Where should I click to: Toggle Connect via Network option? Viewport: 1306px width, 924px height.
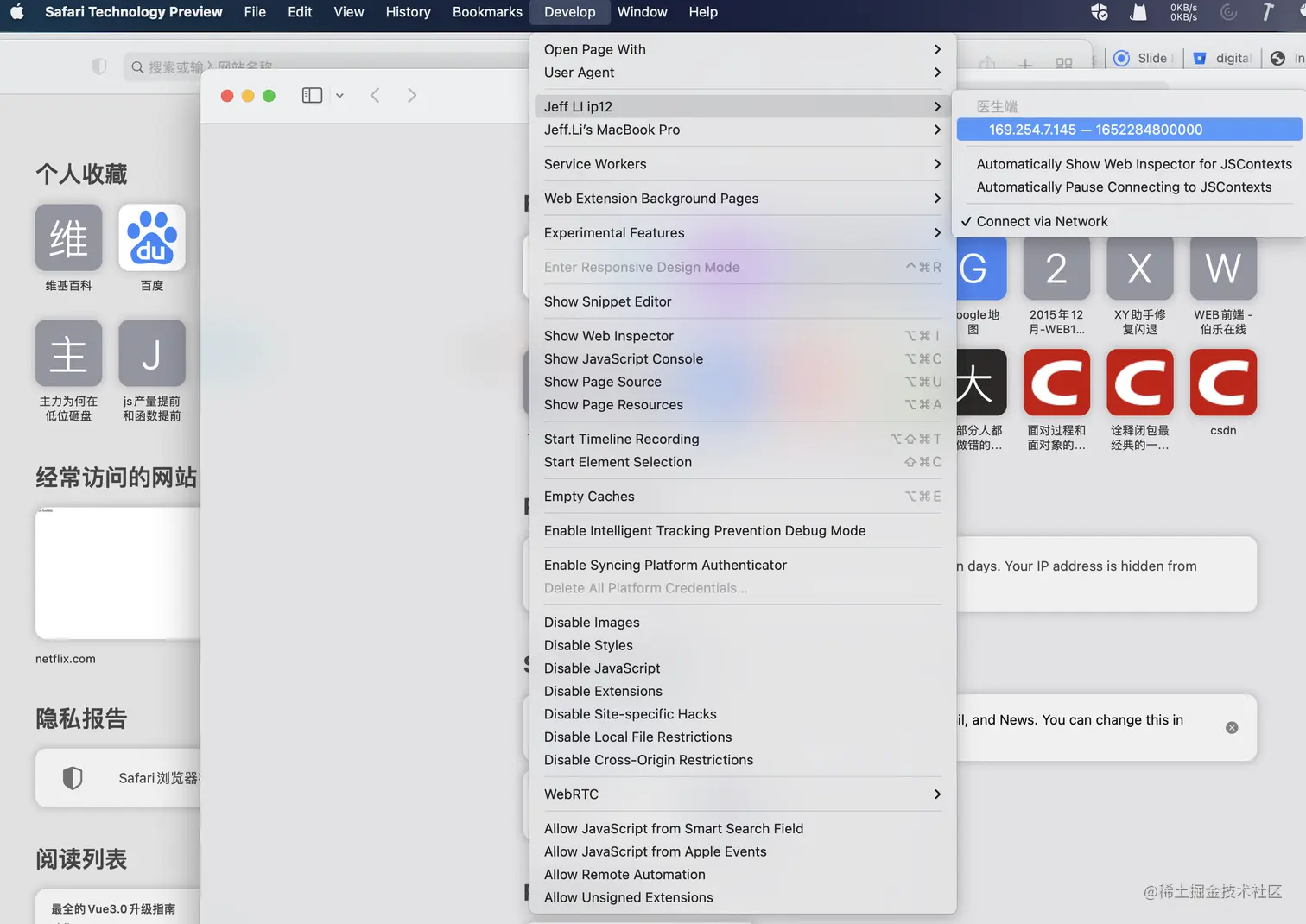[x=1127, y=222]
